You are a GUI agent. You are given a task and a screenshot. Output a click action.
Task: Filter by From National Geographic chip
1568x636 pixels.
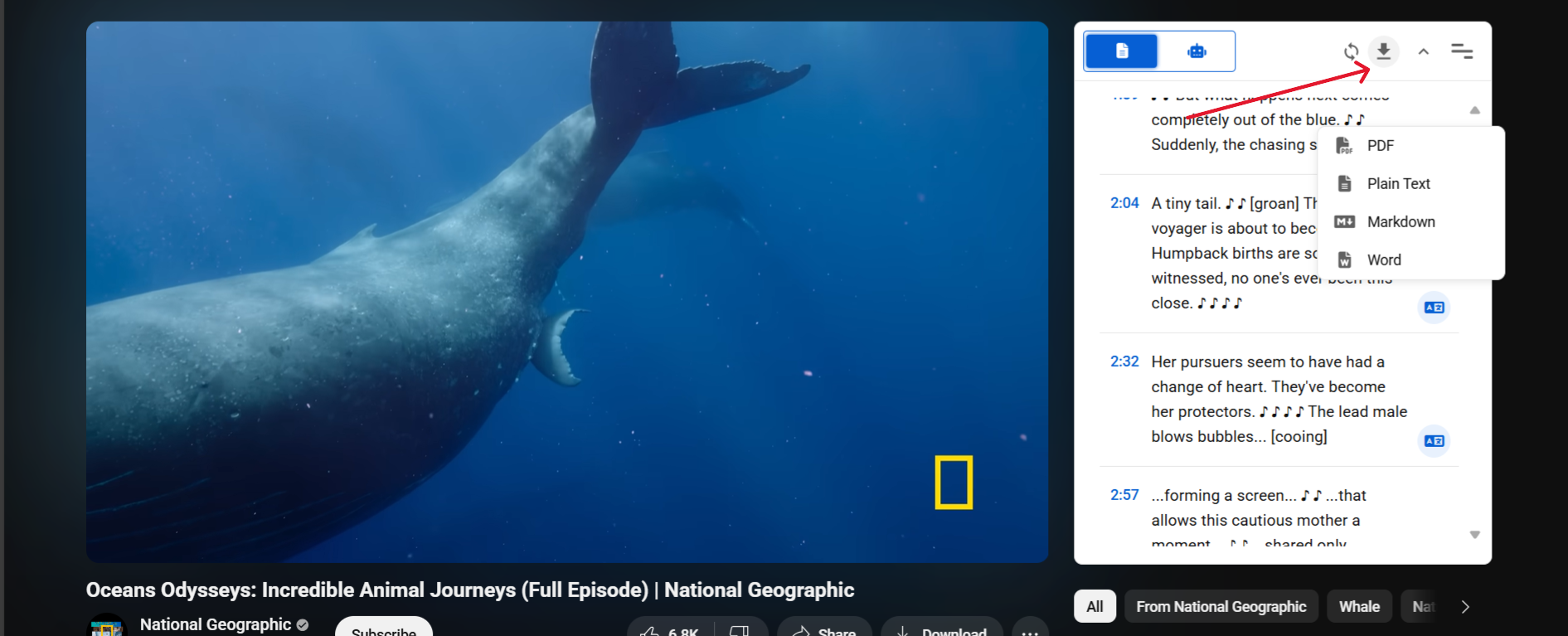click(1221, 607)
